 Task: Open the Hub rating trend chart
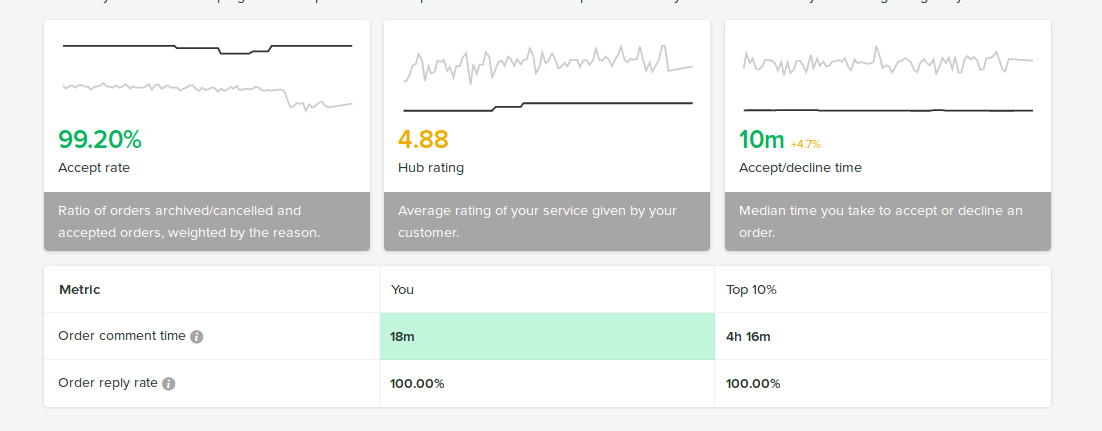(547, 75)
